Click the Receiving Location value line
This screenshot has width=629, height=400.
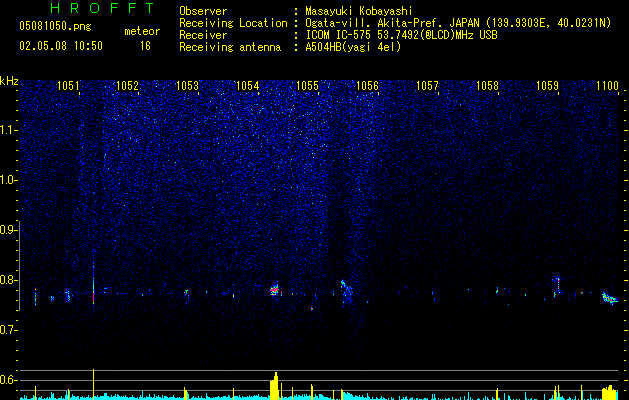458,23
